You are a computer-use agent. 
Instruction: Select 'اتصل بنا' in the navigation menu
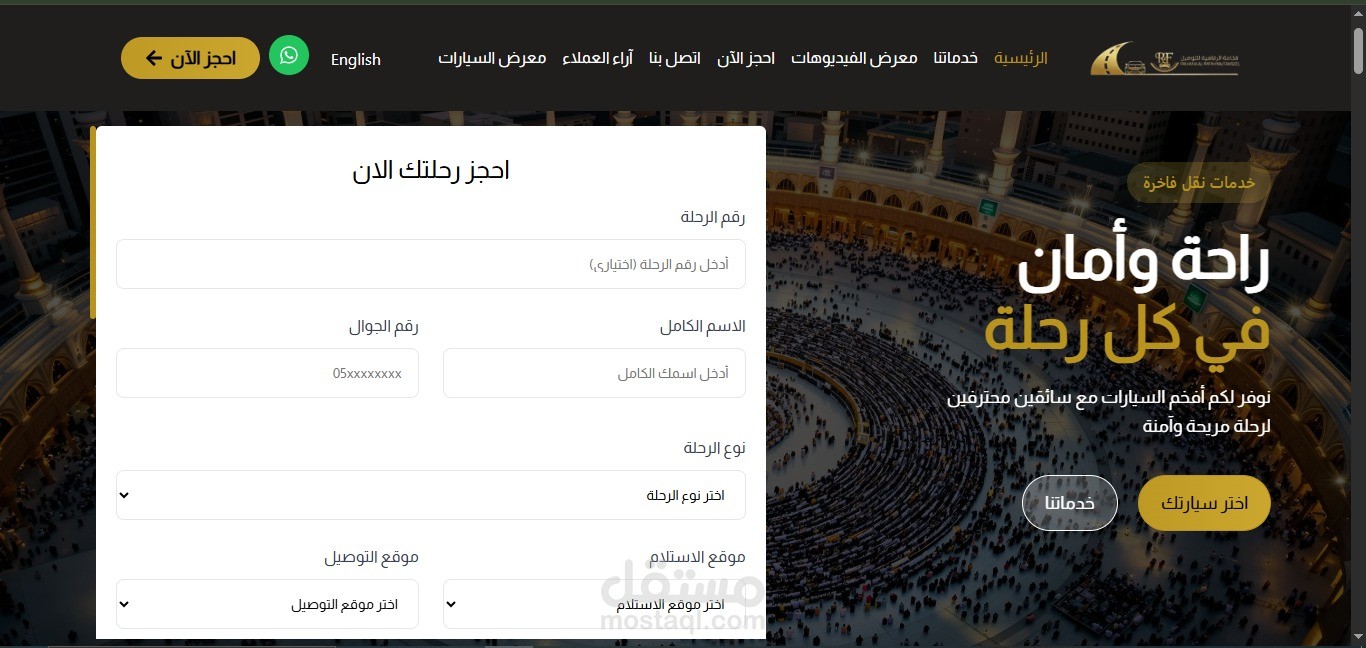[674, 58]
